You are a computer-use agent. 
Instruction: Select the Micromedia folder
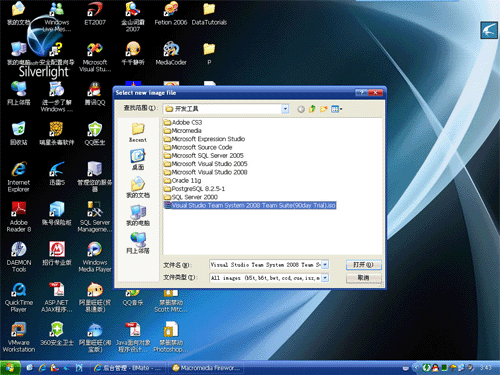tap(183, 131)
